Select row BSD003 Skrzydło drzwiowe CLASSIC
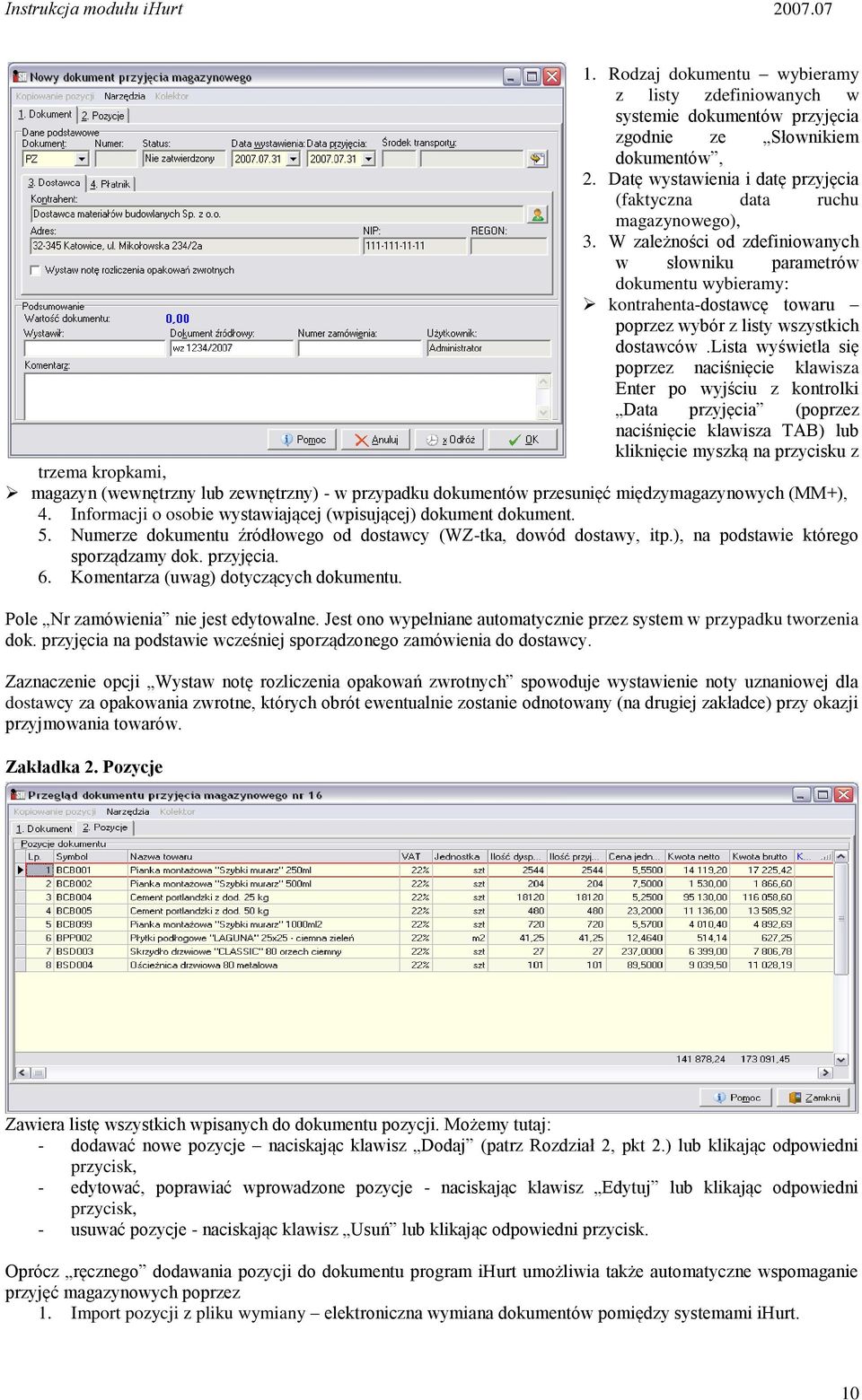The image size is (862, 1400). tap(425, 951)
